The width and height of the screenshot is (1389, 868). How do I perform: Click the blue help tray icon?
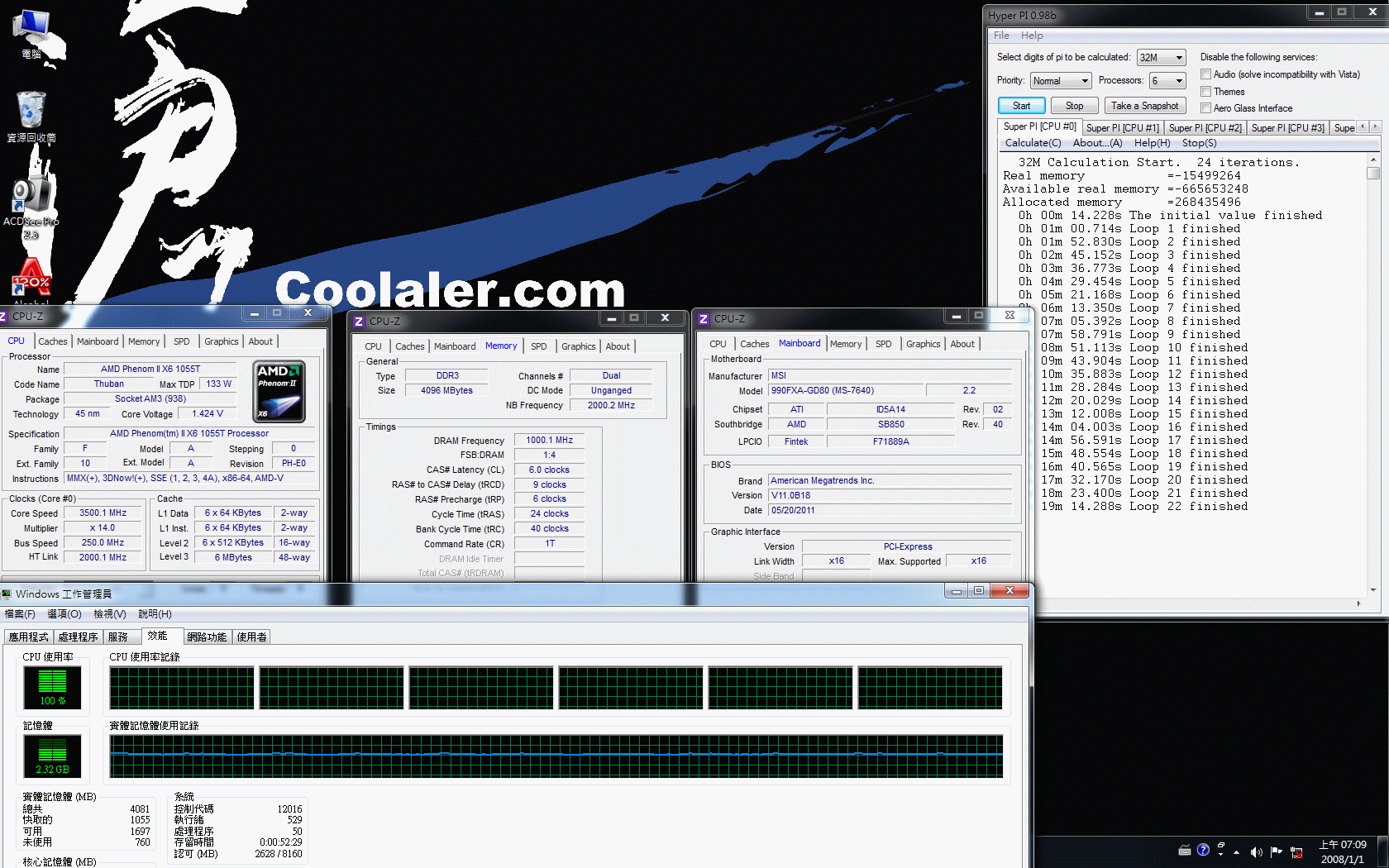pos(1203,850)
